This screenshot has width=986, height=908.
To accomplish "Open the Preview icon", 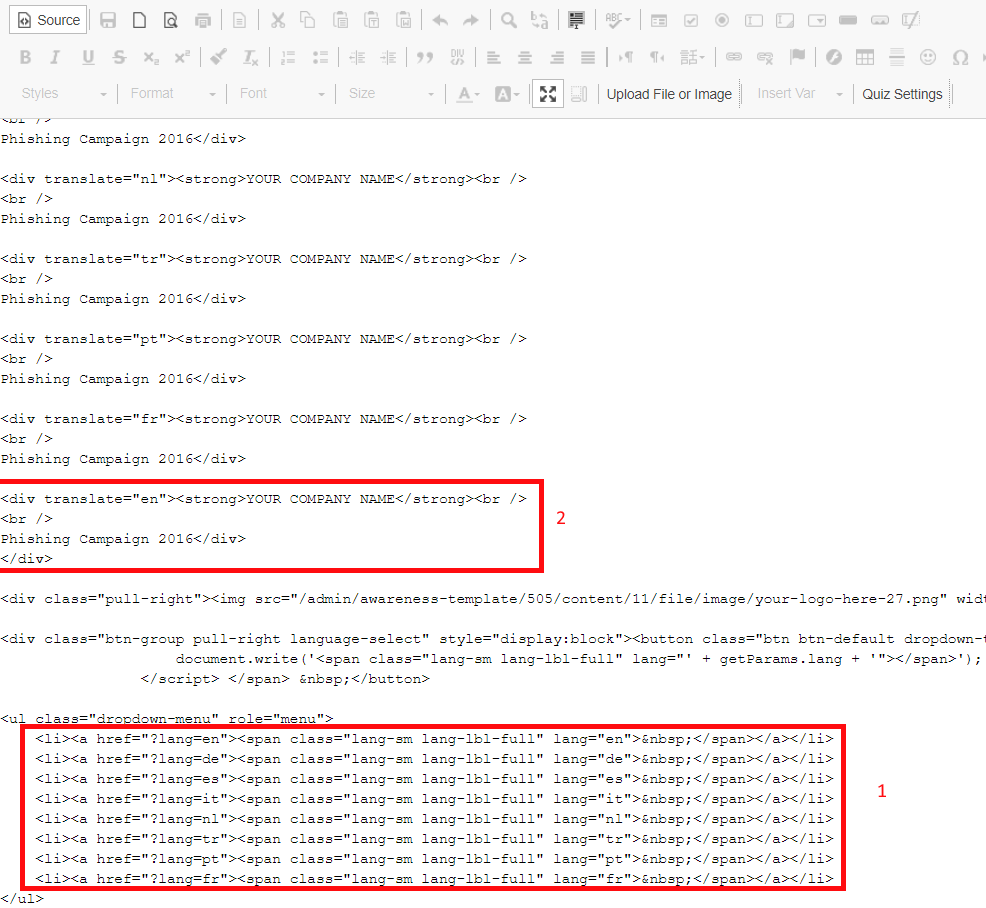I will point(170,20).
